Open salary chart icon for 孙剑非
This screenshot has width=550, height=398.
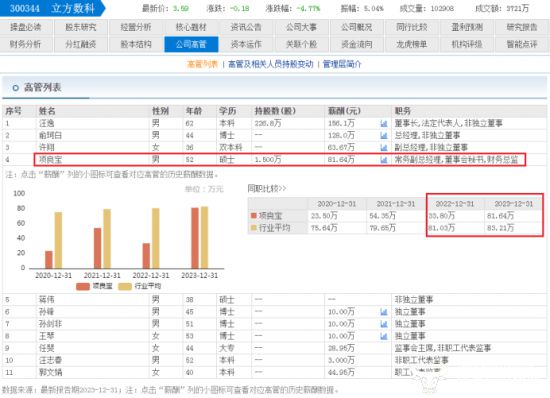pyautogui.click(x=384, y=324)
